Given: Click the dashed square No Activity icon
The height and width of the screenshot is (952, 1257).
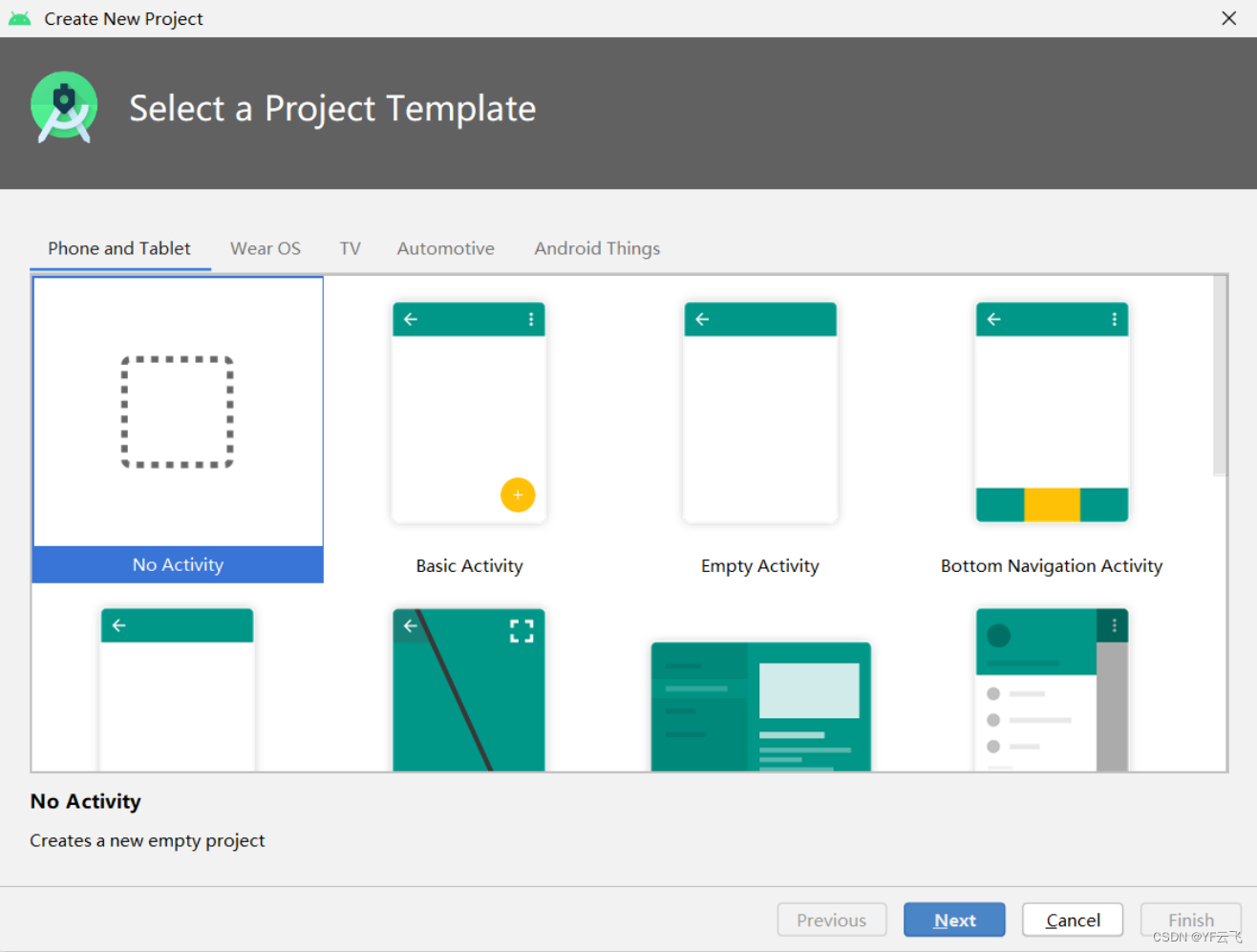Looking at the screenshot, I should (x=178, y=412).
